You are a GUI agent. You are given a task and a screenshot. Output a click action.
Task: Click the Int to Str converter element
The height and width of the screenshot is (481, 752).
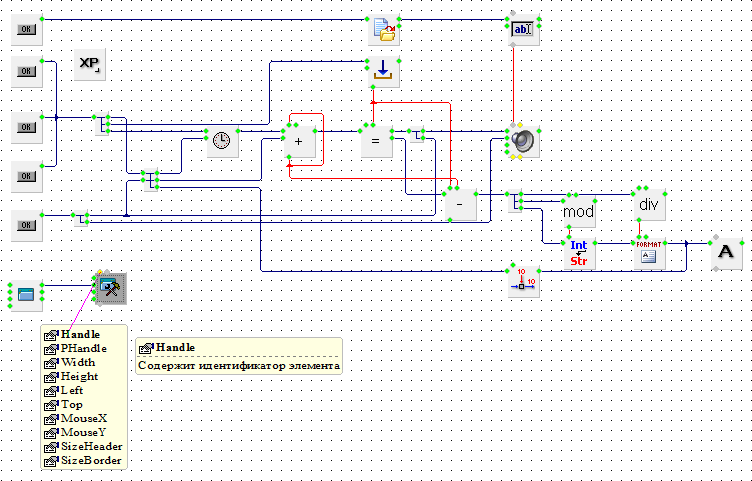[x=578, y=253]
